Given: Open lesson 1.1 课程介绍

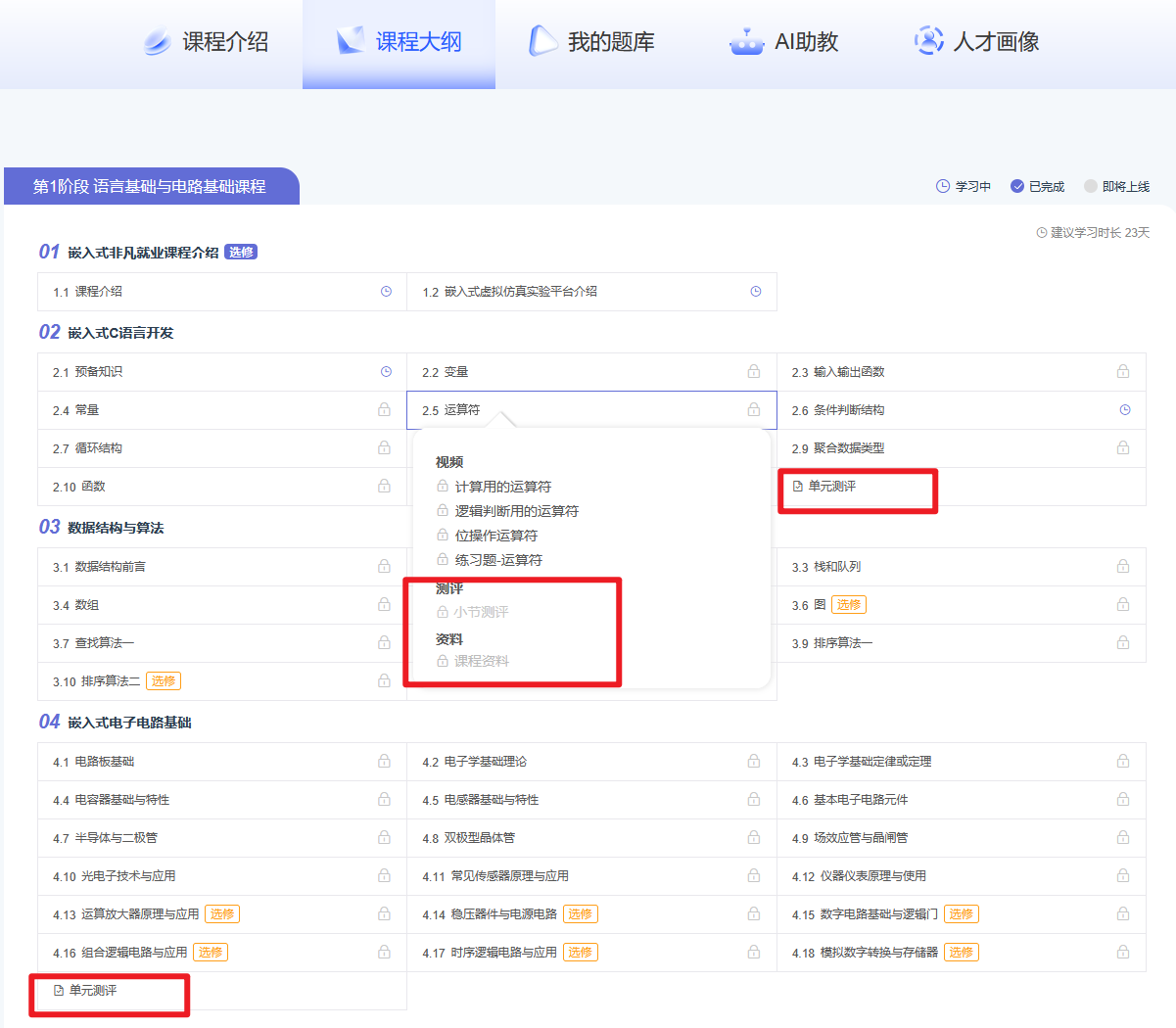Looking at the screenshot, I should 222,292.
